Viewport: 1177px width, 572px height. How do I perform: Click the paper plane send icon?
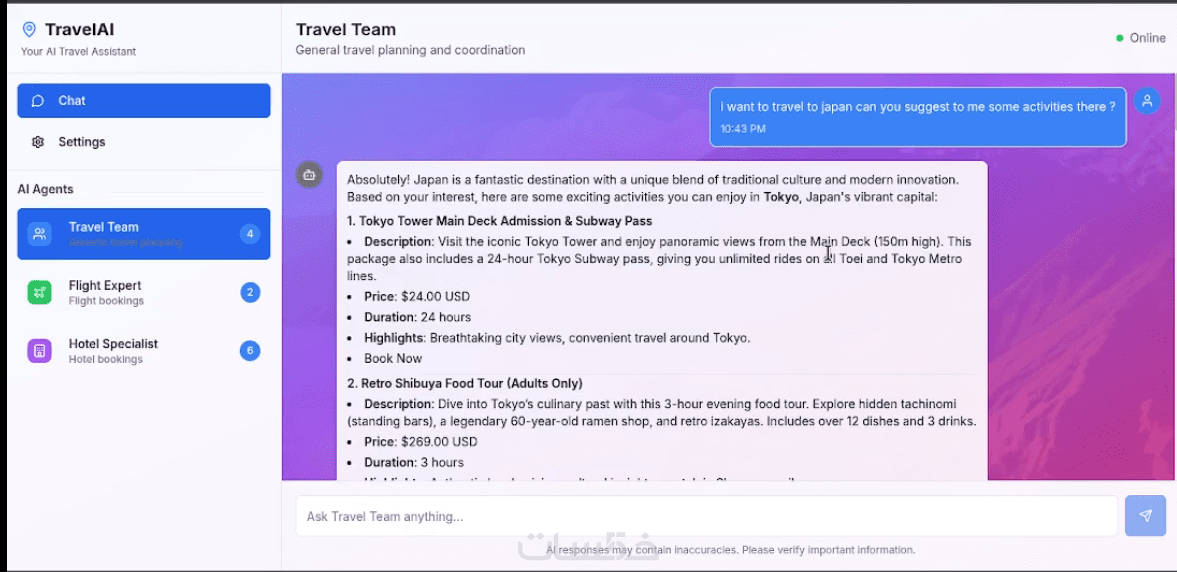tap(1145, 516)
